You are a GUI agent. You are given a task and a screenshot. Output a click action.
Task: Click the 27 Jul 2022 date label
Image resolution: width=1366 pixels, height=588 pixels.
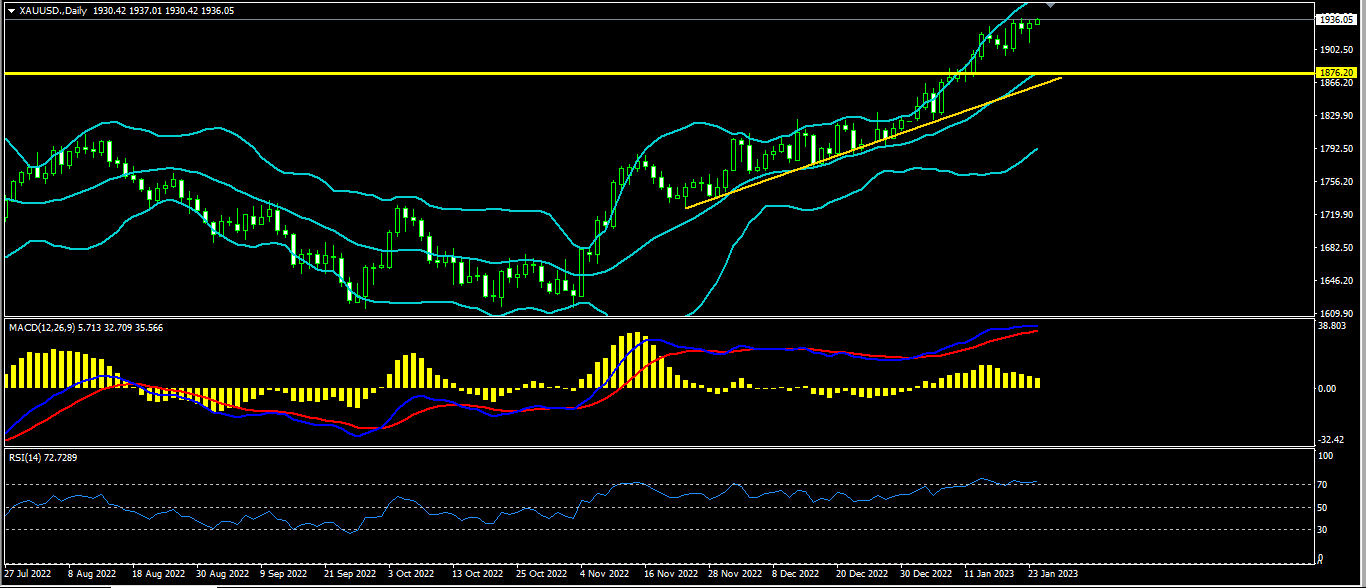pos(27,575)
